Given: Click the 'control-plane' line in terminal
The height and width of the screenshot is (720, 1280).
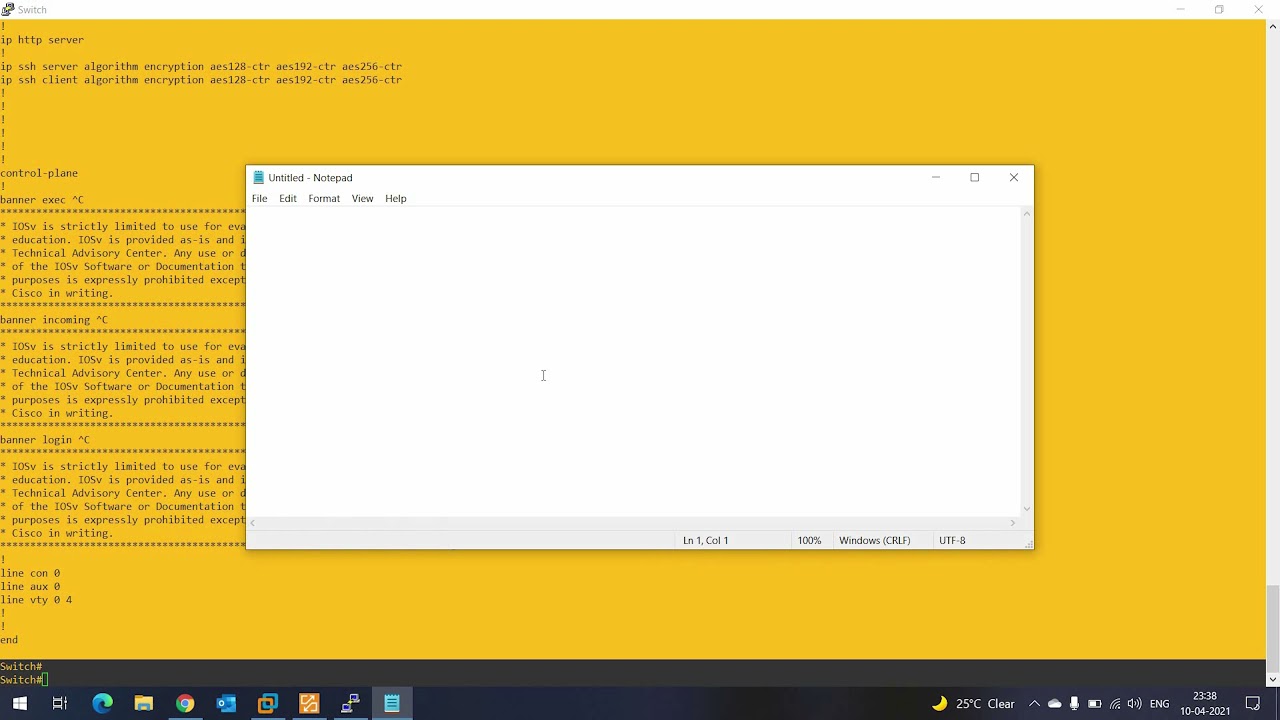Looking at the screenshot, I should pyautogui.click(x=39, y=173).
